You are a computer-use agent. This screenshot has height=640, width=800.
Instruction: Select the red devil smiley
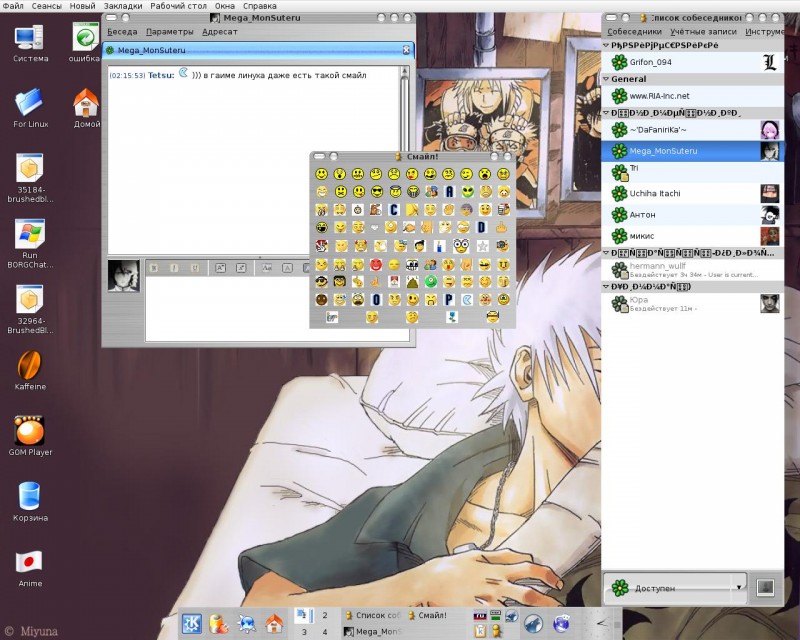coord(376,264)
